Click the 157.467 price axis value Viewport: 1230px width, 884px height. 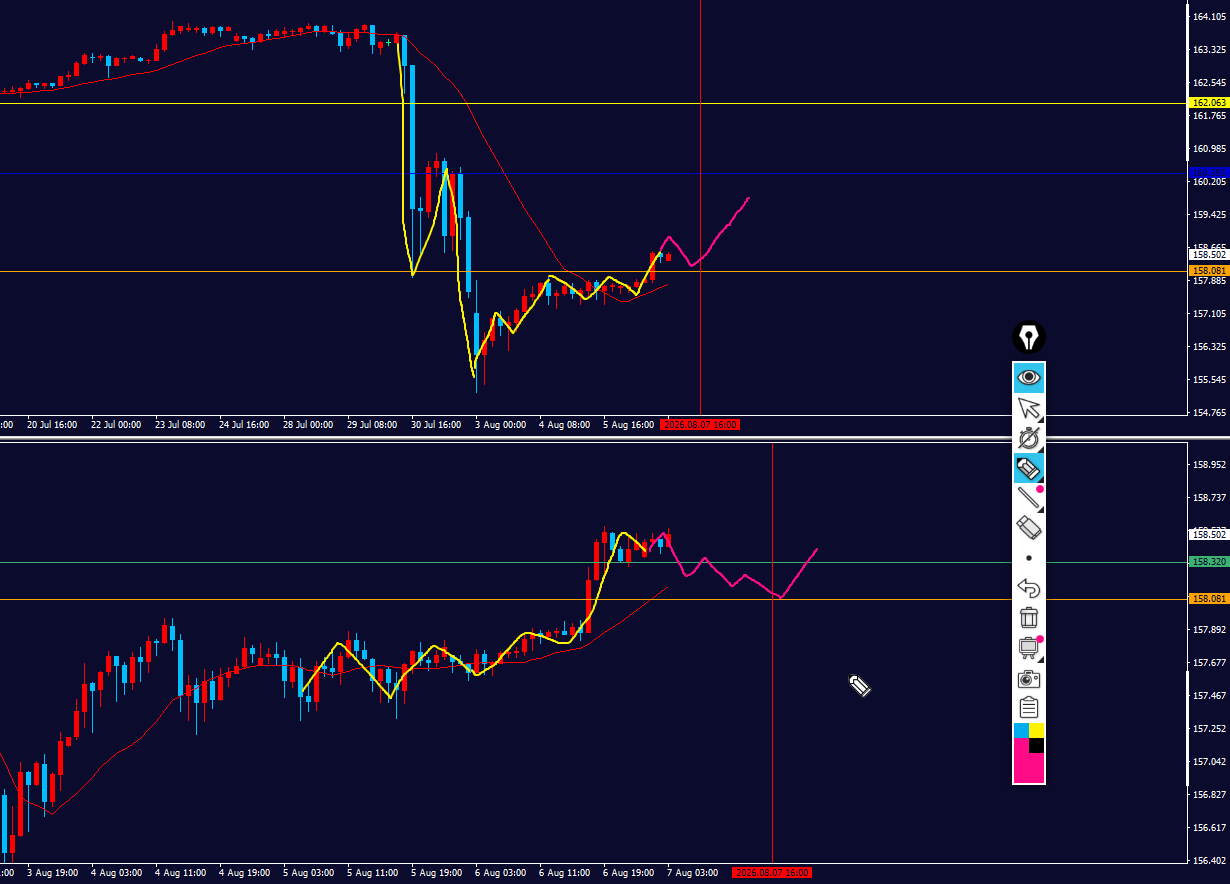pyautogui.click(x=1209, y=696)
